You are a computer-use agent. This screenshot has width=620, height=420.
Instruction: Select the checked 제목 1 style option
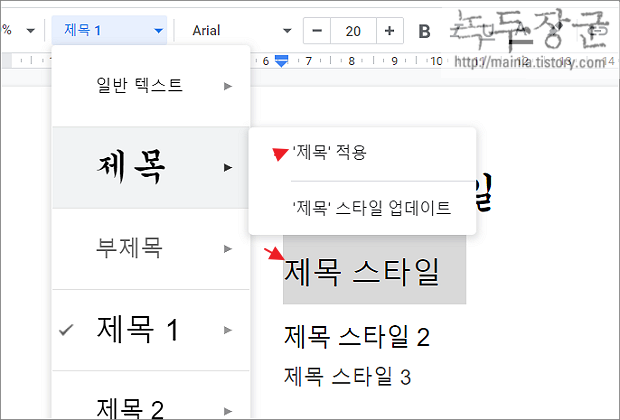(x=151, y=330)
